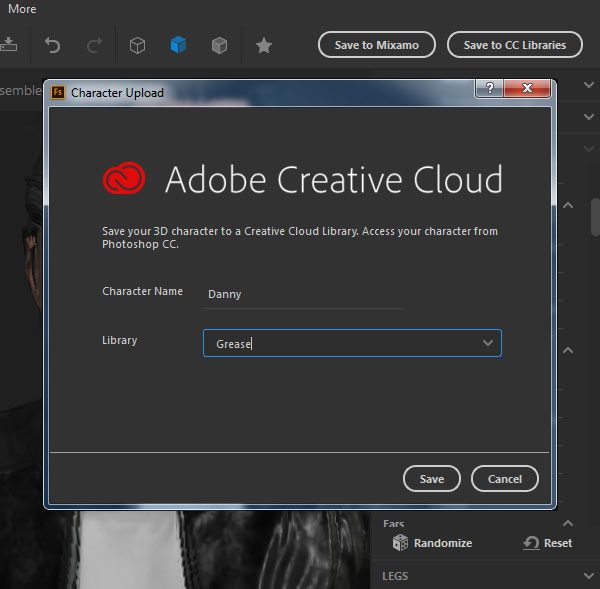
Task: Open help with the question mark button
Action: [x=489, y=88]
